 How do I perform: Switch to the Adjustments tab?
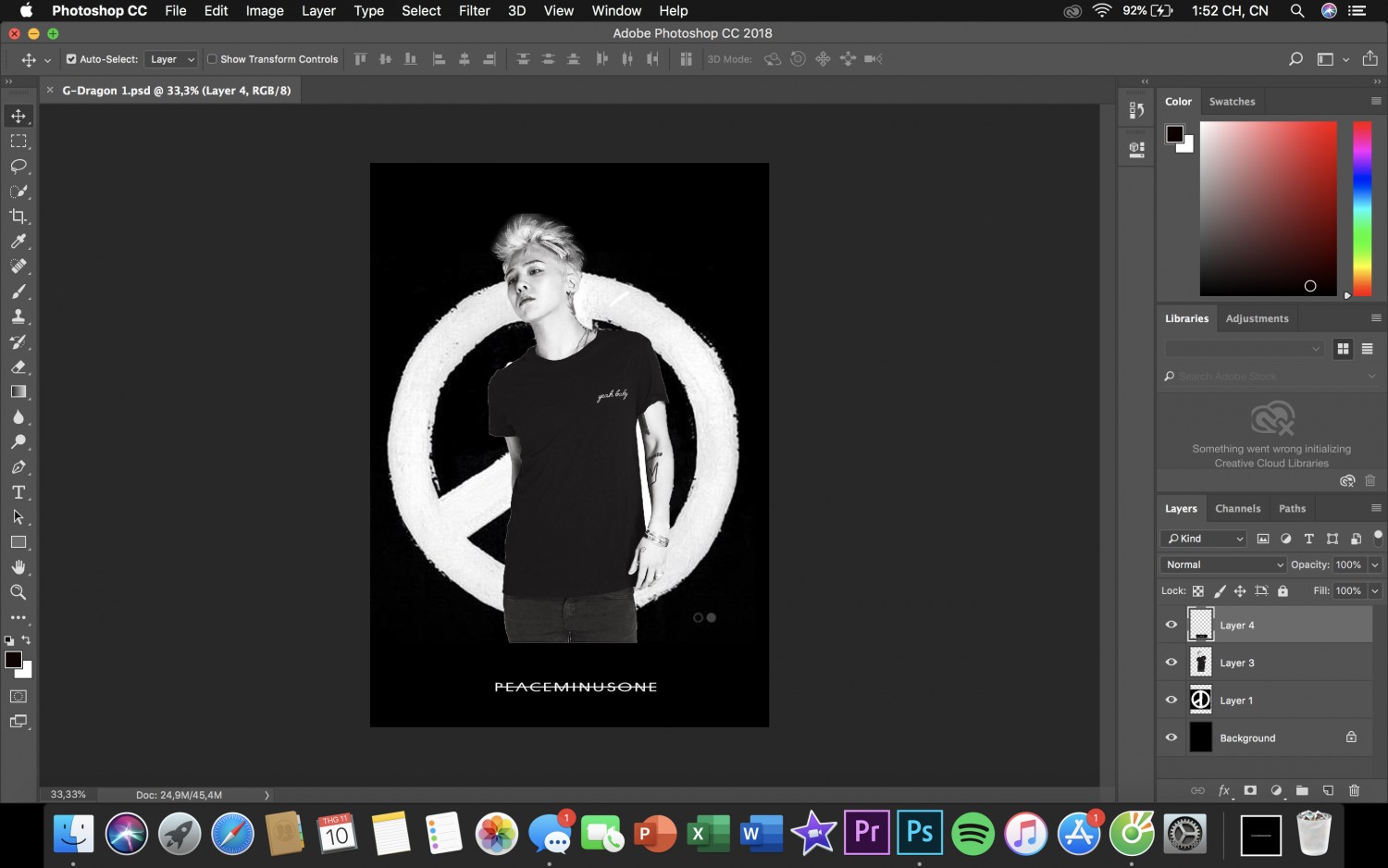pos(1257,318)
